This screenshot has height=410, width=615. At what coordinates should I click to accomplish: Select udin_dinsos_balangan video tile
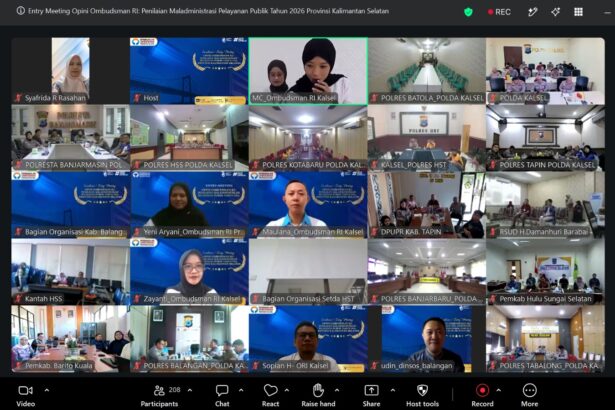[427, 339]
